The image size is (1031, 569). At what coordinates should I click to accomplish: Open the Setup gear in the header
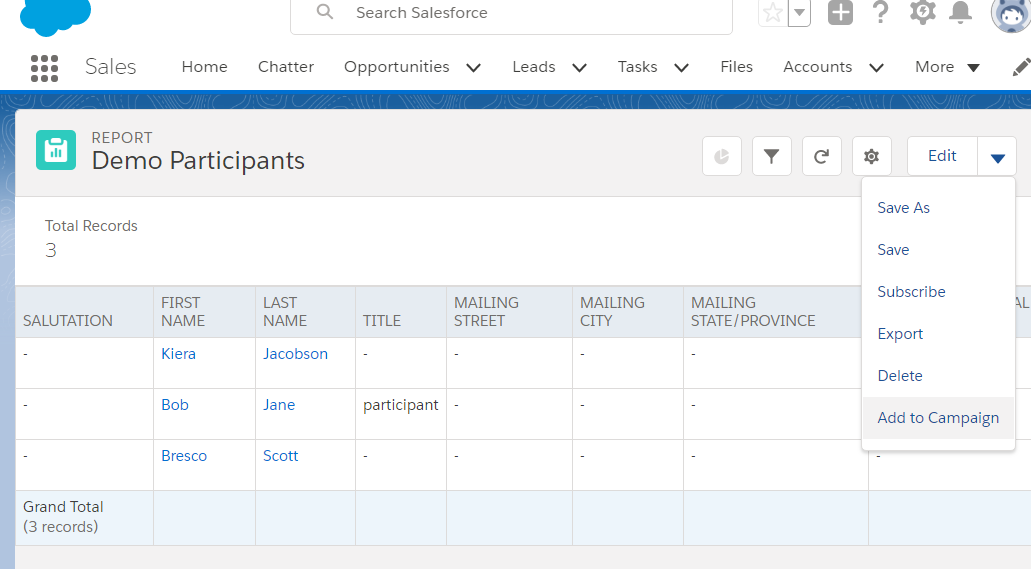pyautogui.click(x=922, y=12)
